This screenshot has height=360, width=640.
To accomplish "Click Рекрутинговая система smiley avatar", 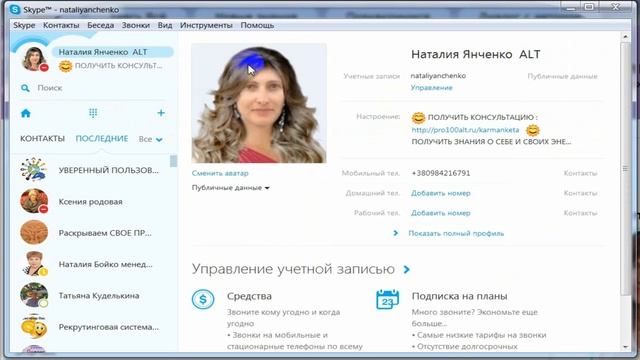I will [x=34, y=326].
